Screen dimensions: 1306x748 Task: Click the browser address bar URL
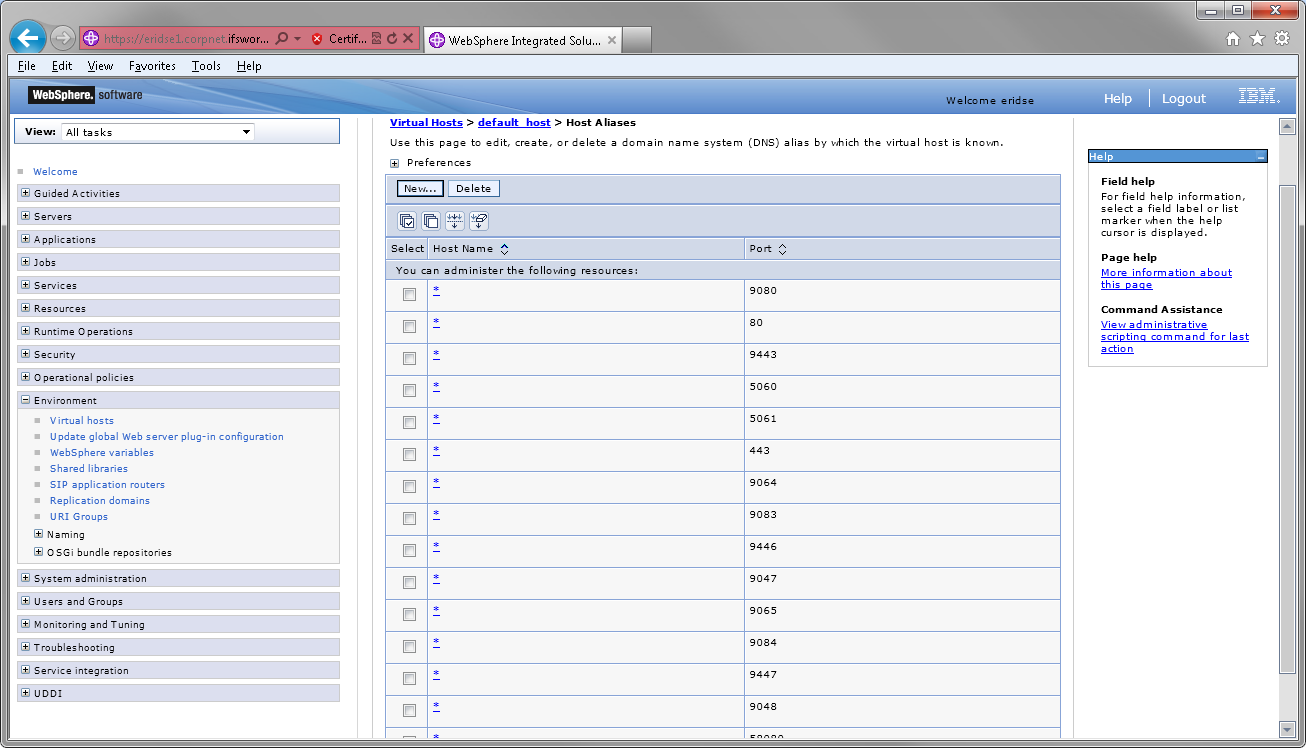click(186, 39)
